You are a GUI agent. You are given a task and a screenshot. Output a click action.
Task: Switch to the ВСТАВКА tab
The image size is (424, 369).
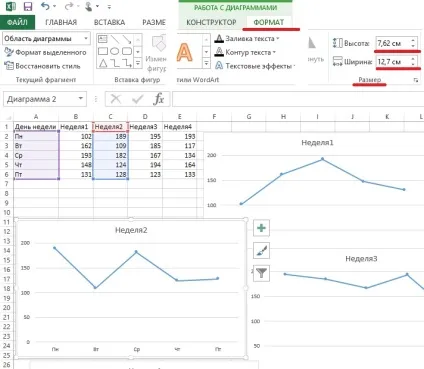point(109,22)
